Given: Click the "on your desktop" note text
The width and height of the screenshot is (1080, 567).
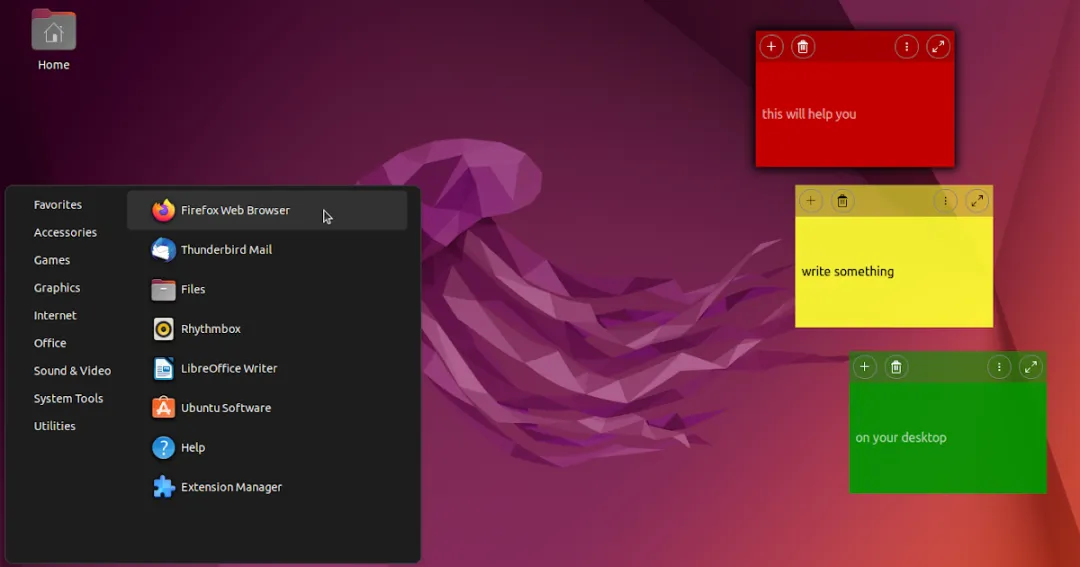Looking at the screenshot, I should [901, 437].
